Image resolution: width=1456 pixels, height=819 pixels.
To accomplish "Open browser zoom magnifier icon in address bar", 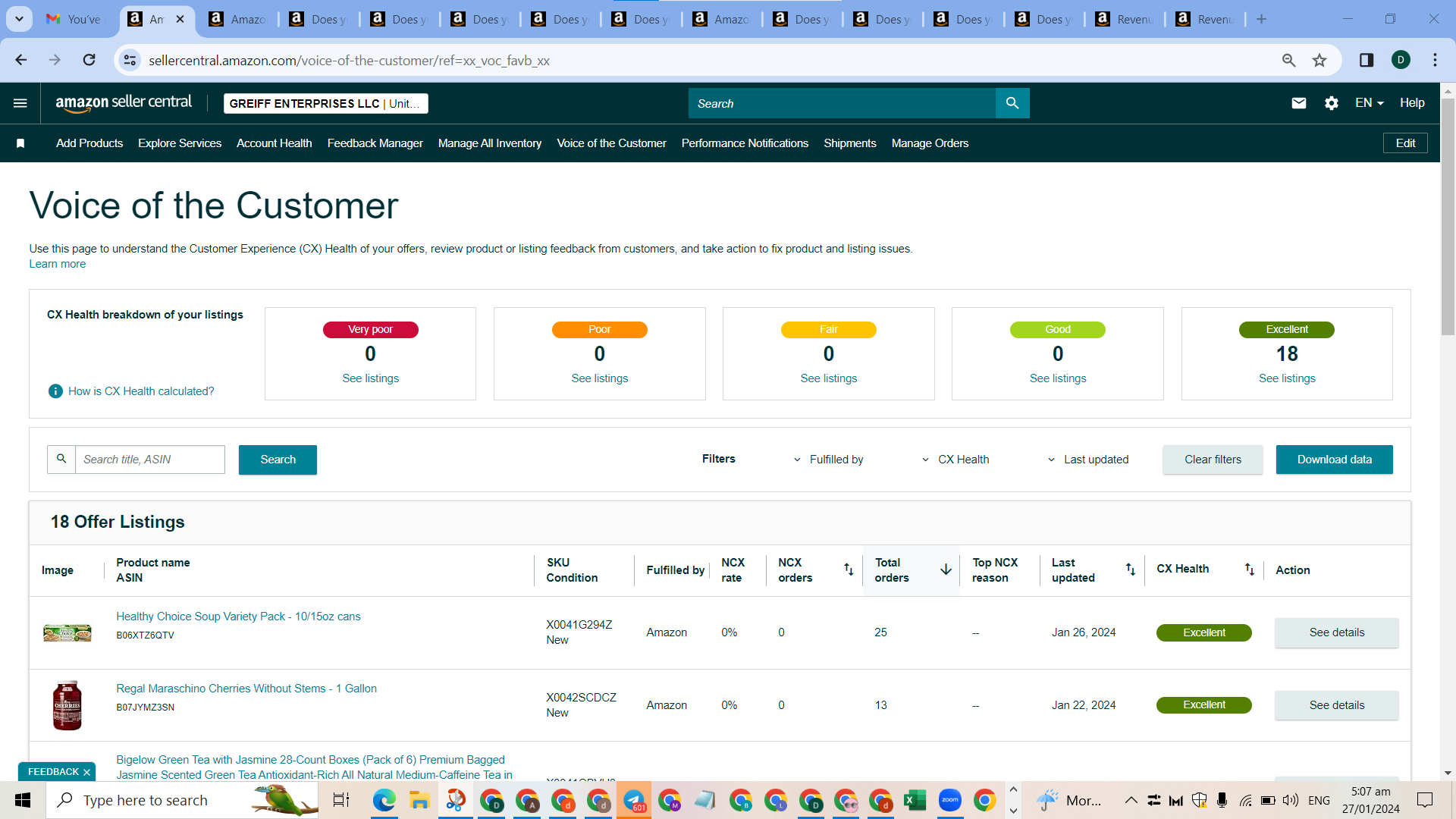I will [1288, 60].
